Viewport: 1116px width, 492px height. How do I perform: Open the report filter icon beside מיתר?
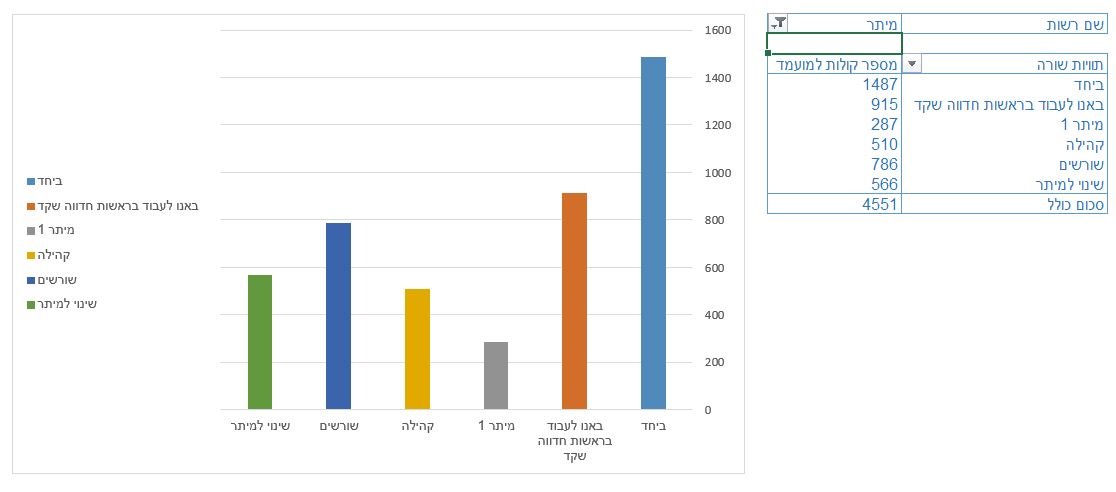click(780, 23)
